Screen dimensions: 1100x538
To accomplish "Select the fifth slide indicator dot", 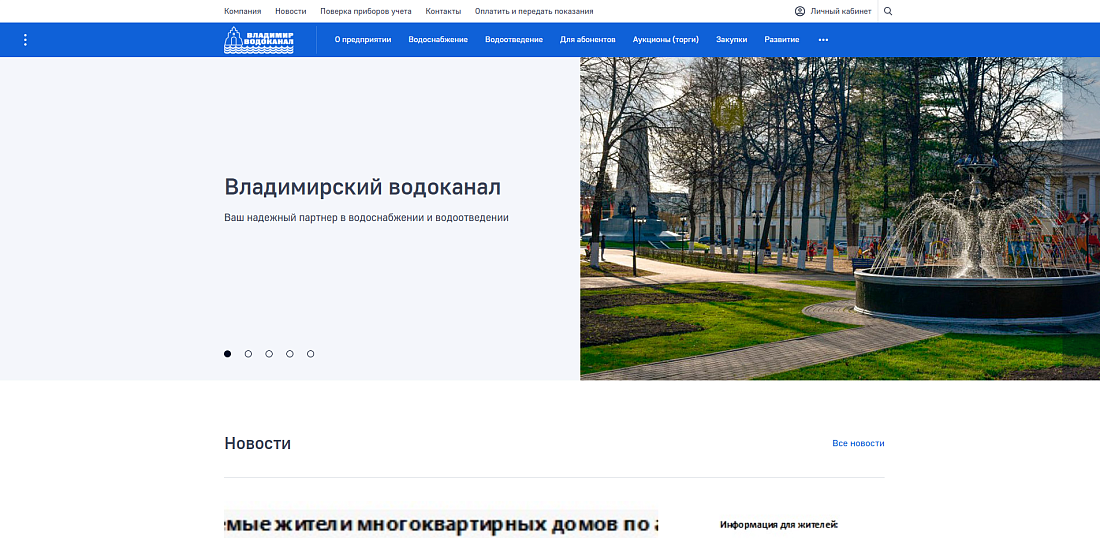I will click(x=311, y=354).
